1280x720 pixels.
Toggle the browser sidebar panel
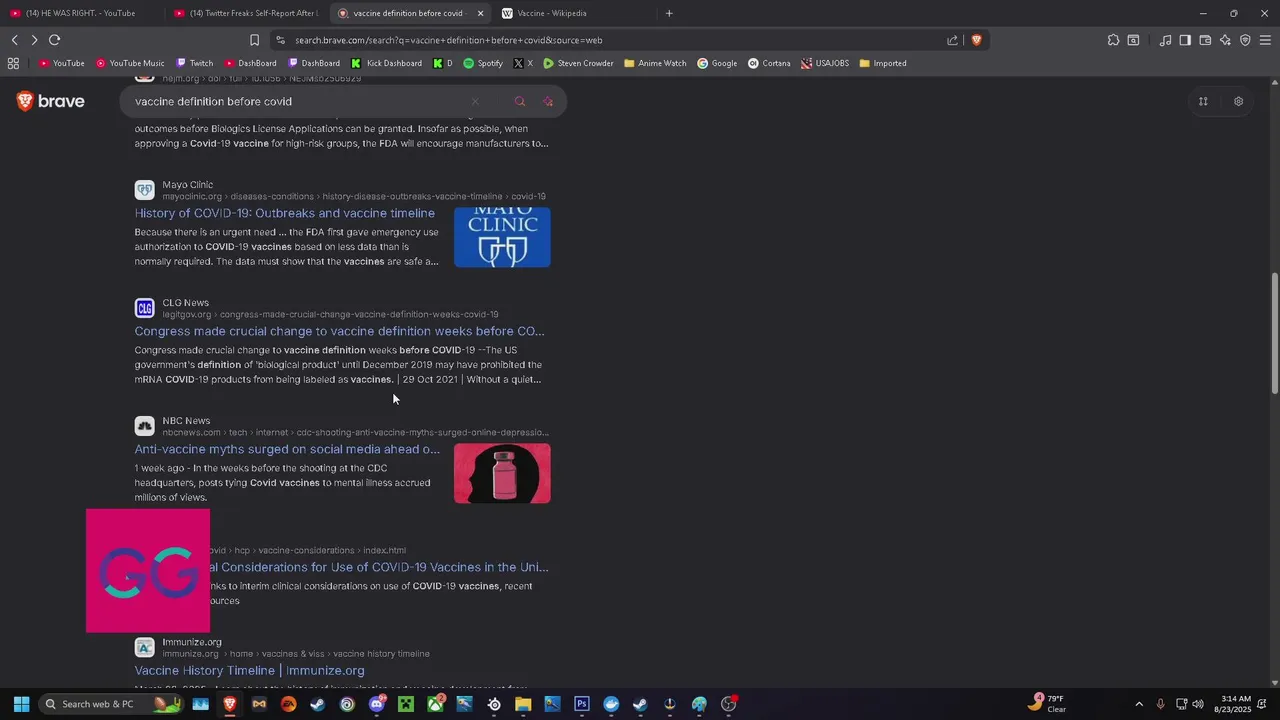click(x=1185, y=40)
